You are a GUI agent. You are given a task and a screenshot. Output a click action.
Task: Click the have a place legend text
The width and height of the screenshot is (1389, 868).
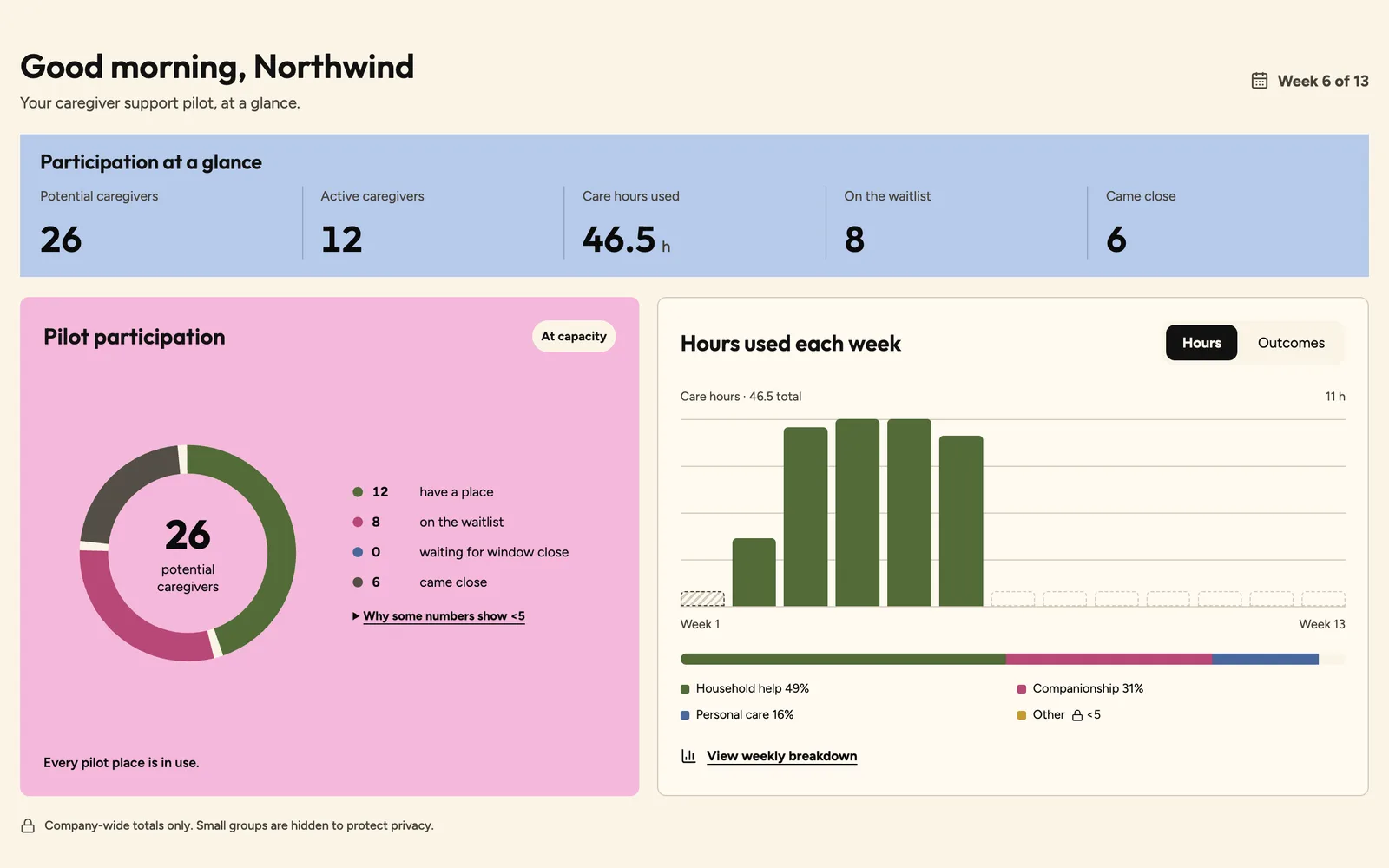pyautogui.click(x=457, y=492)
